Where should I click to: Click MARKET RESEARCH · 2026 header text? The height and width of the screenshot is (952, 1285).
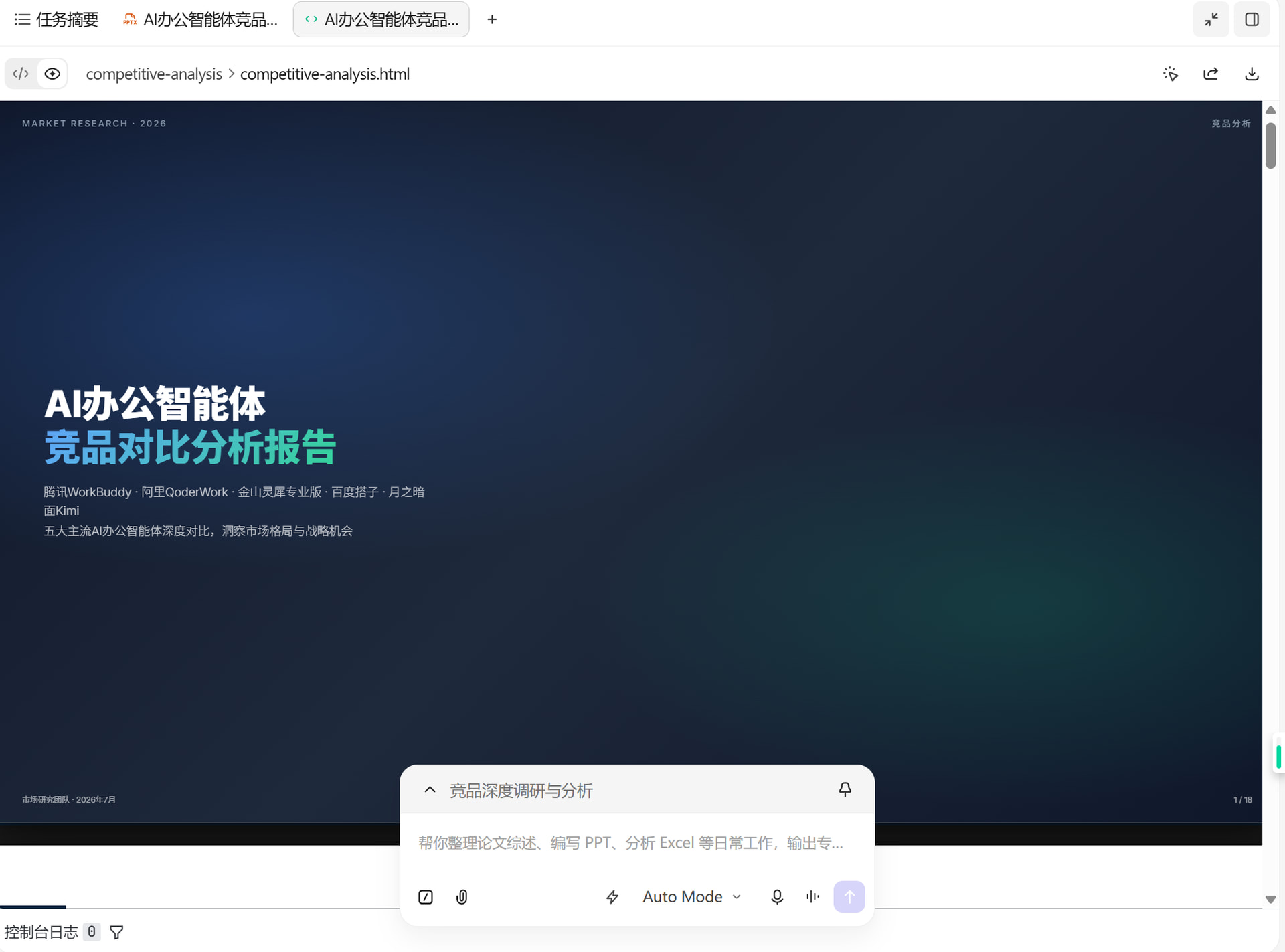pos(94,124)
